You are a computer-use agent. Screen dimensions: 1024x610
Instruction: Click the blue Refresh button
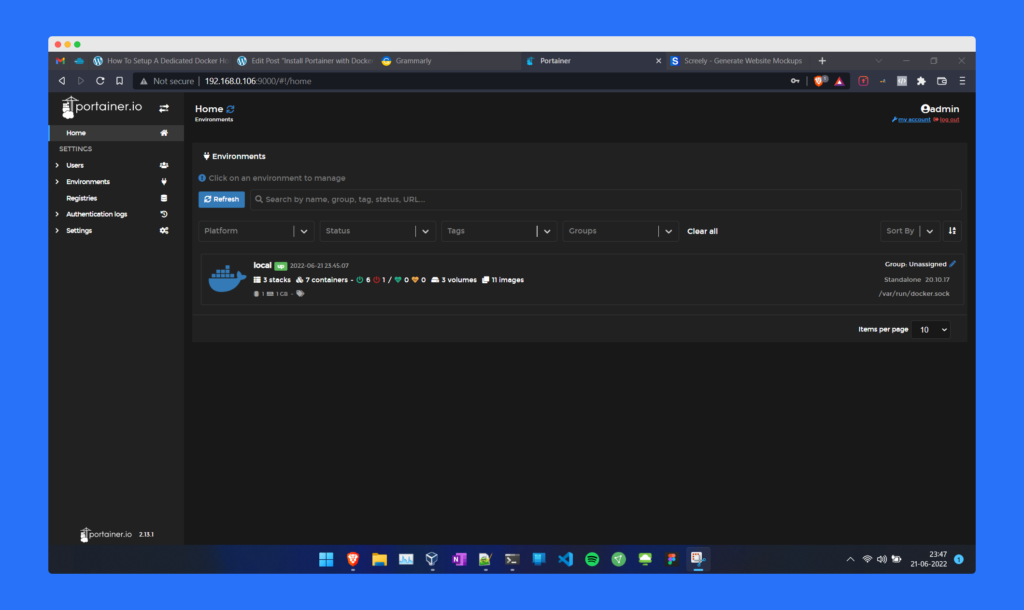[x=221, y=199]
